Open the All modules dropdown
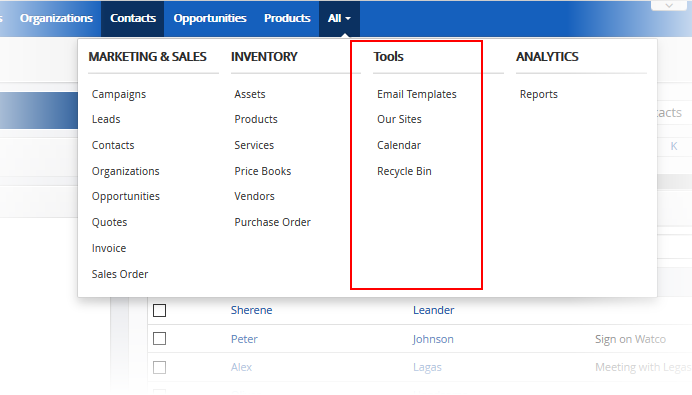 click(339, 19)
